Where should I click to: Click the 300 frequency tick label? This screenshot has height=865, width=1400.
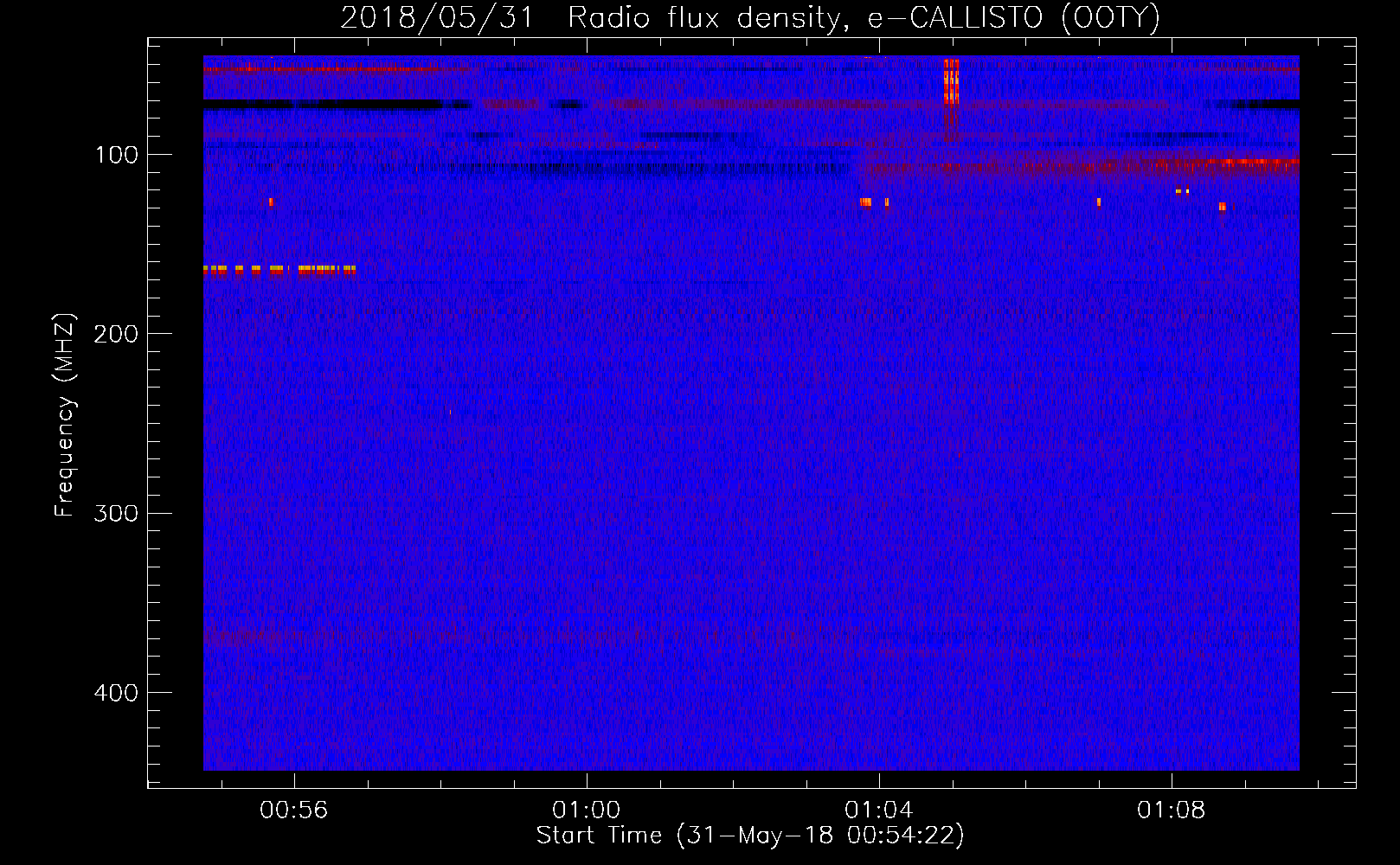point(116,513)
